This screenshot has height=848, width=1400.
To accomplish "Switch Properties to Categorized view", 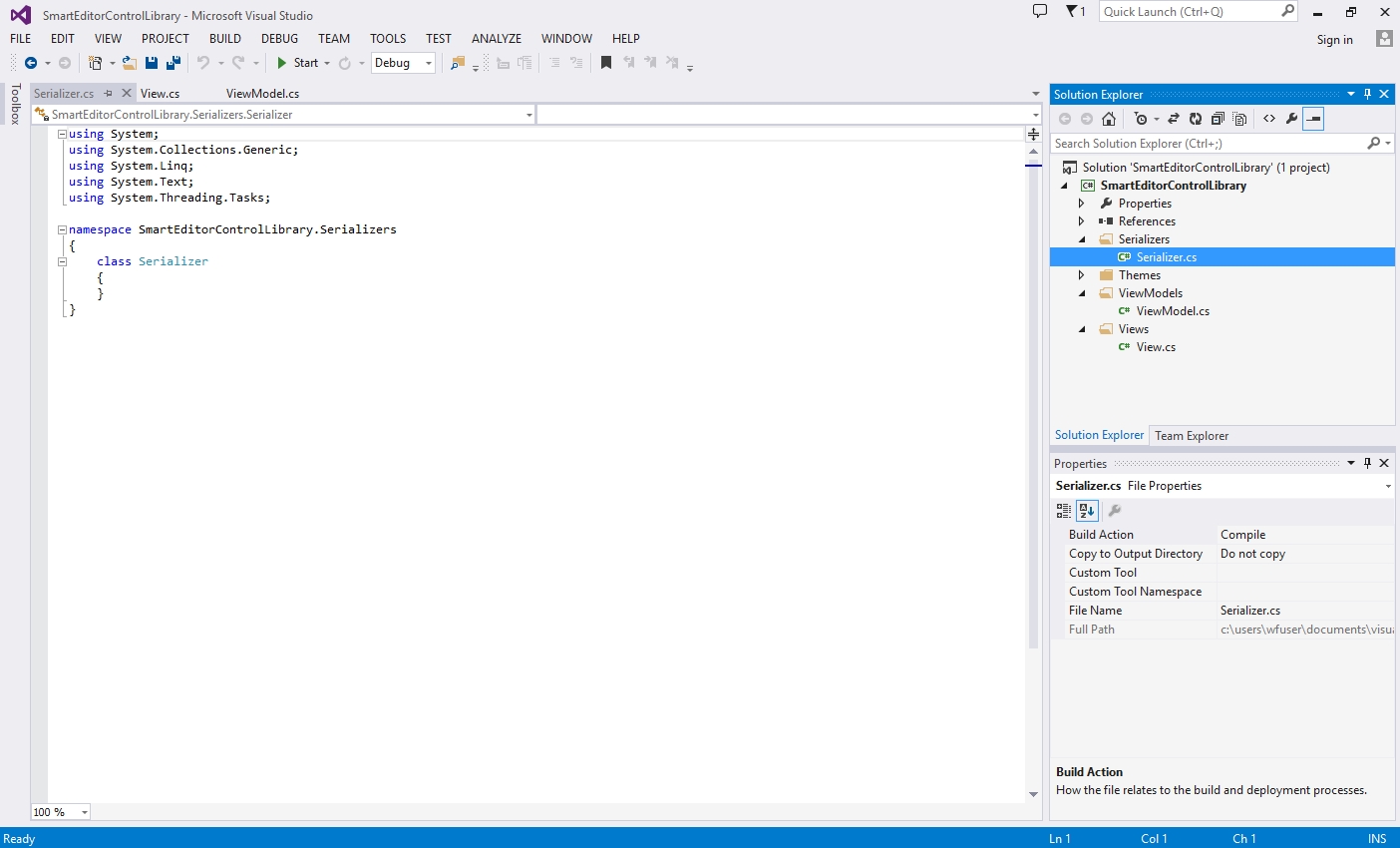I will pos(1064,511).
